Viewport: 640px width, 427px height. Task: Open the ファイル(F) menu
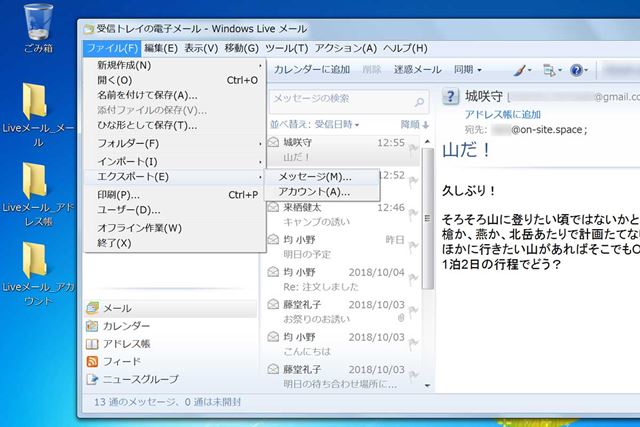click(x=112, y=48)
